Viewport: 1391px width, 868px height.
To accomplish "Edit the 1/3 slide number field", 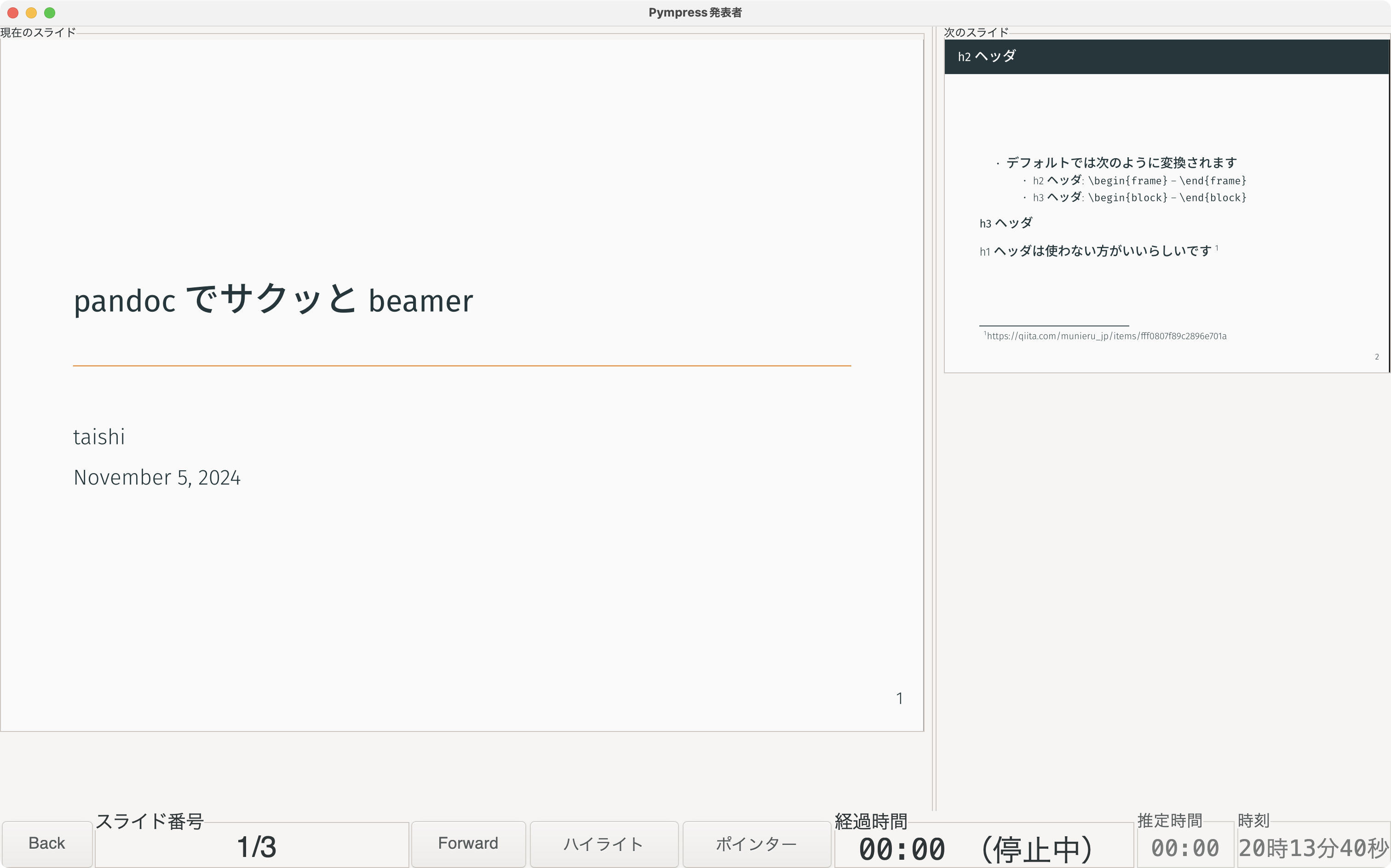I will (256, 847).
